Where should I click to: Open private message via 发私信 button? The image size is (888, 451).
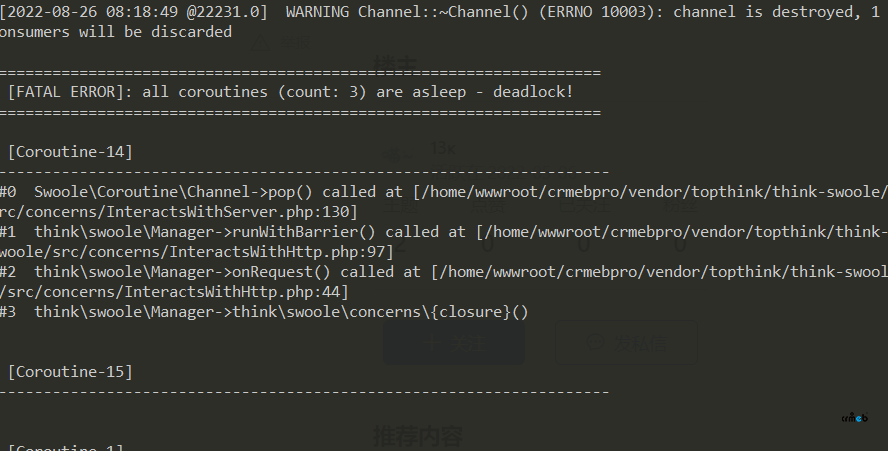pyautogui.click(x=626, y=343)
